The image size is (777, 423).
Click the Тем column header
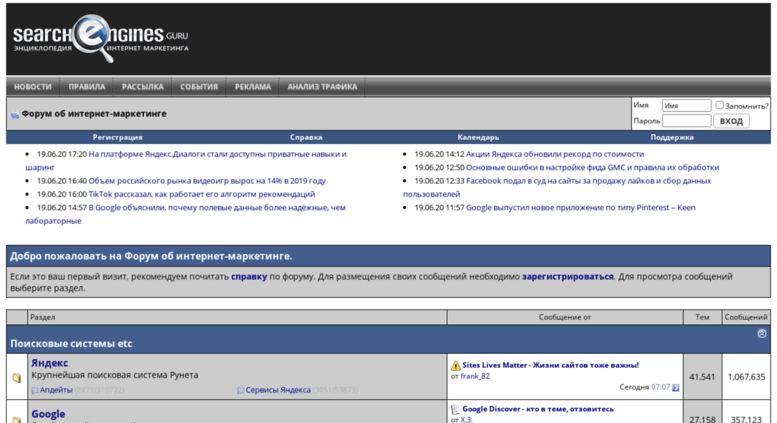(702, 317)
